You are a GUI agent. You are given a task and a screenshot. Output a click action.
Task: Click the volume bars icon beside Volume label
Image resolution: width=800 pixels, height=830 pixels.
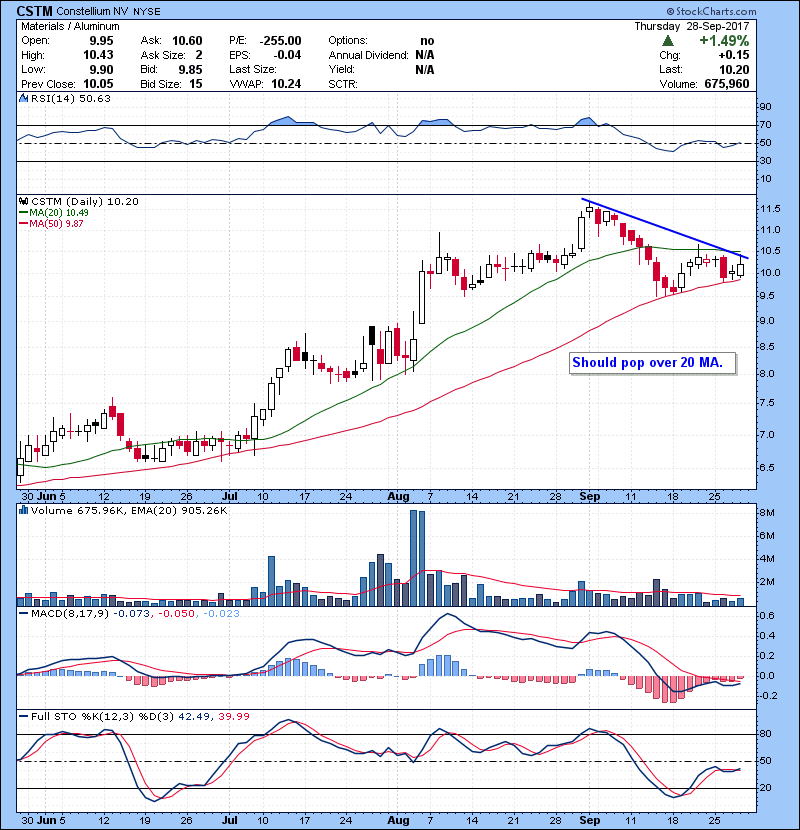[23, 511]
